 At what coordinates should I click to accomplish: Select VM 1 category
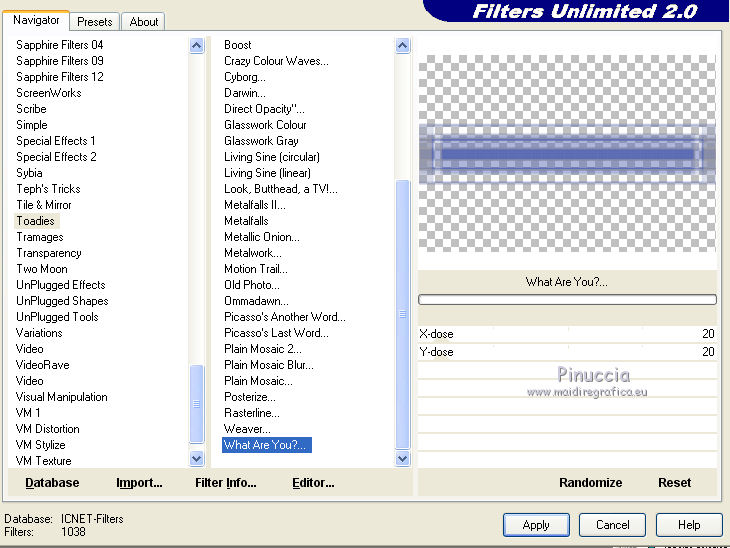point(28,413)
